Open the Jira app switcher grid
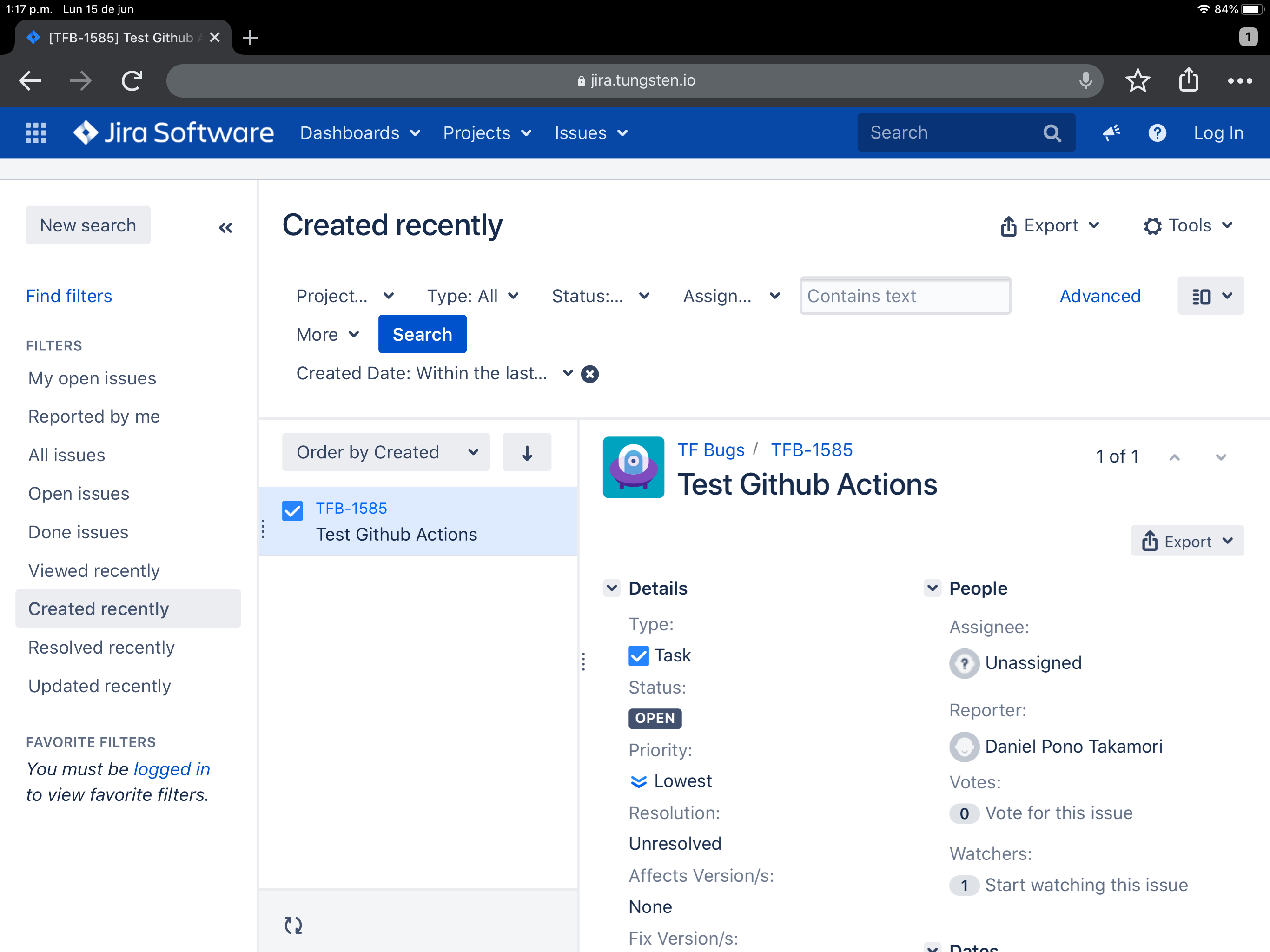1270x952 pixels. coord(36,132)
